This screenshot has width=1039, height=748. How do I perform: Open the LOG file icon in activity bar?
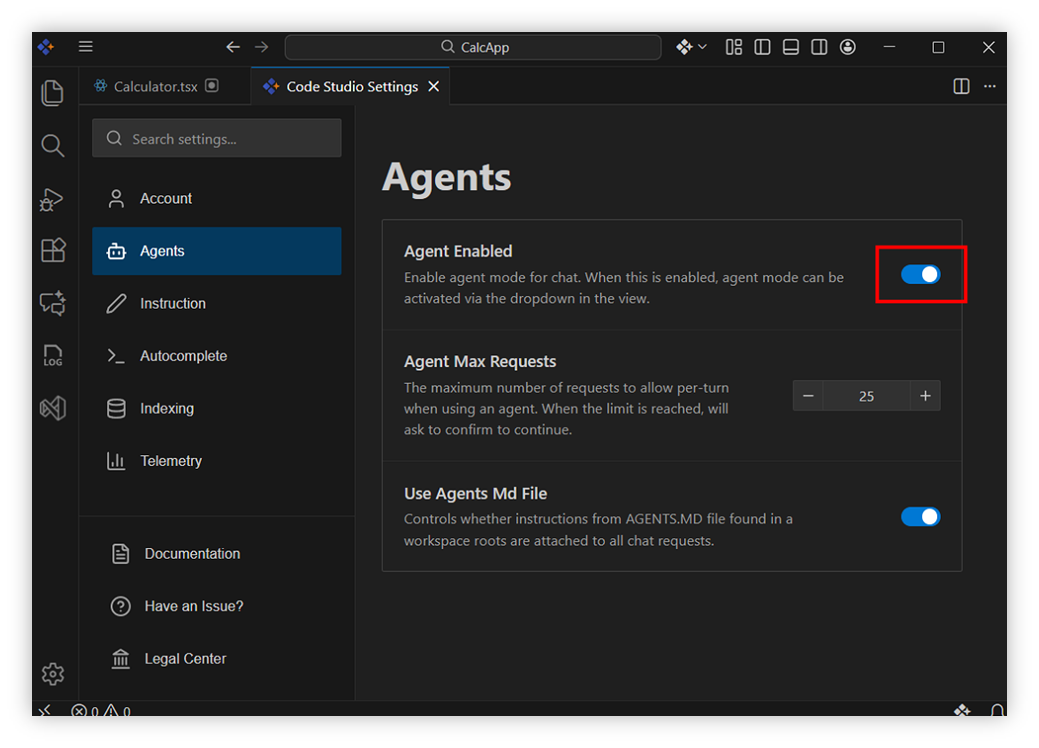coord(52,355)
